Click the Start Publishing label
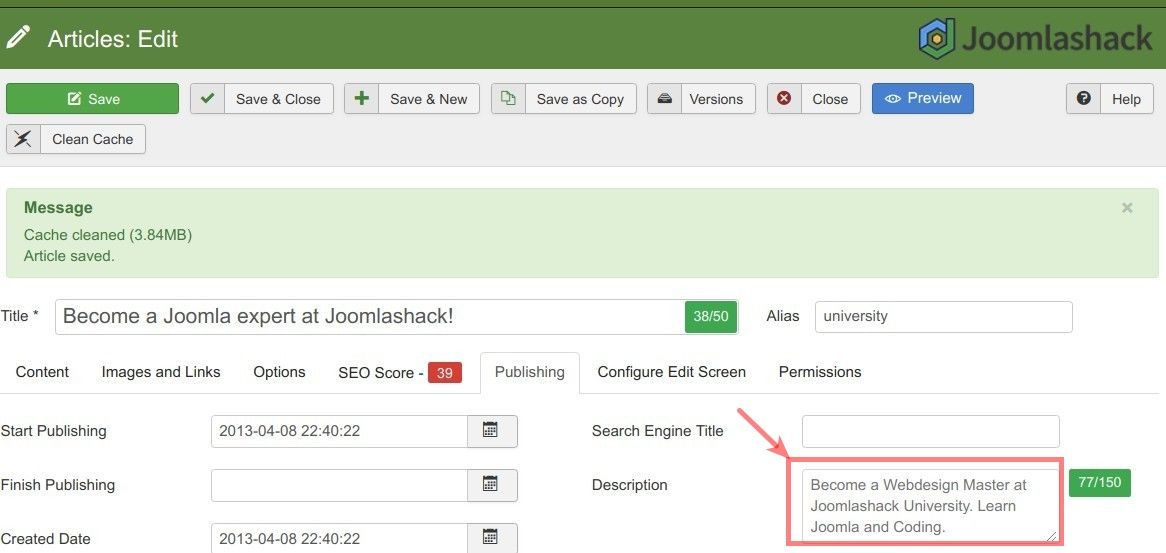 pyautogui.click(x=54, y=431)
